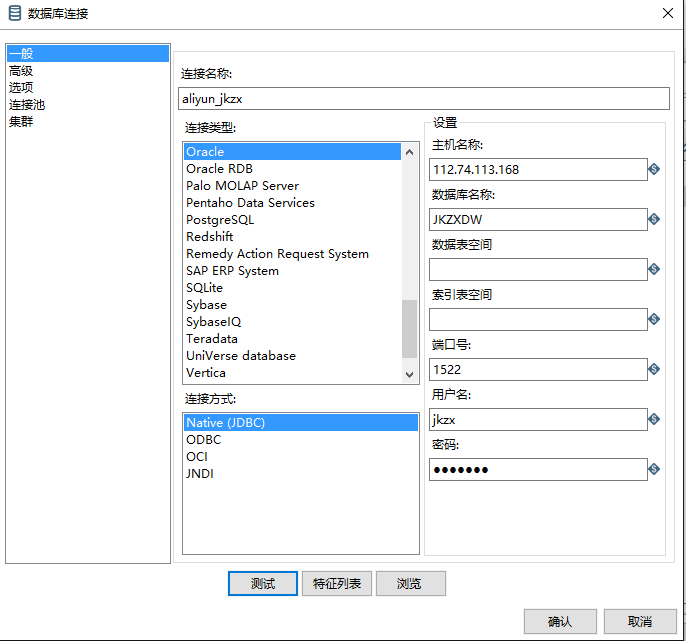Close the database connection dialog

(668, 13)
